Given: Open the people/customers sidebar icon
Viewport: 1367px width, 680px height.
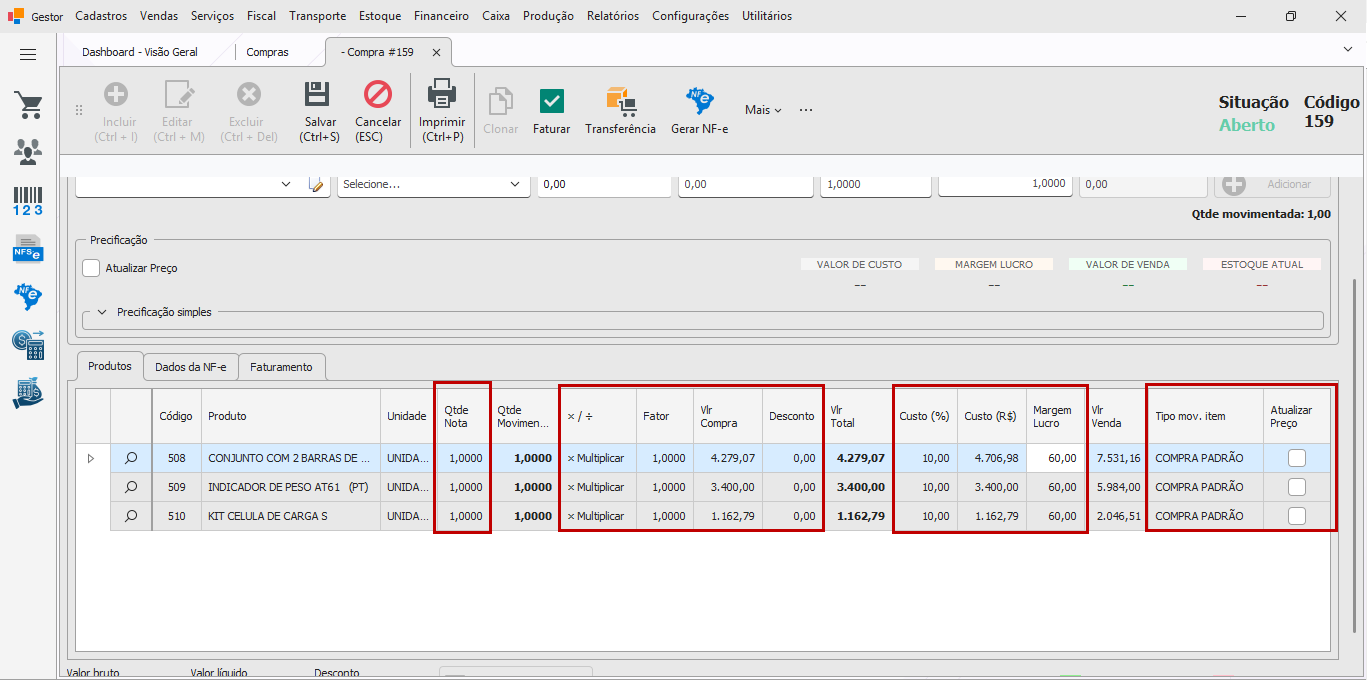Looking at the screenshot, I should point(28,152).
